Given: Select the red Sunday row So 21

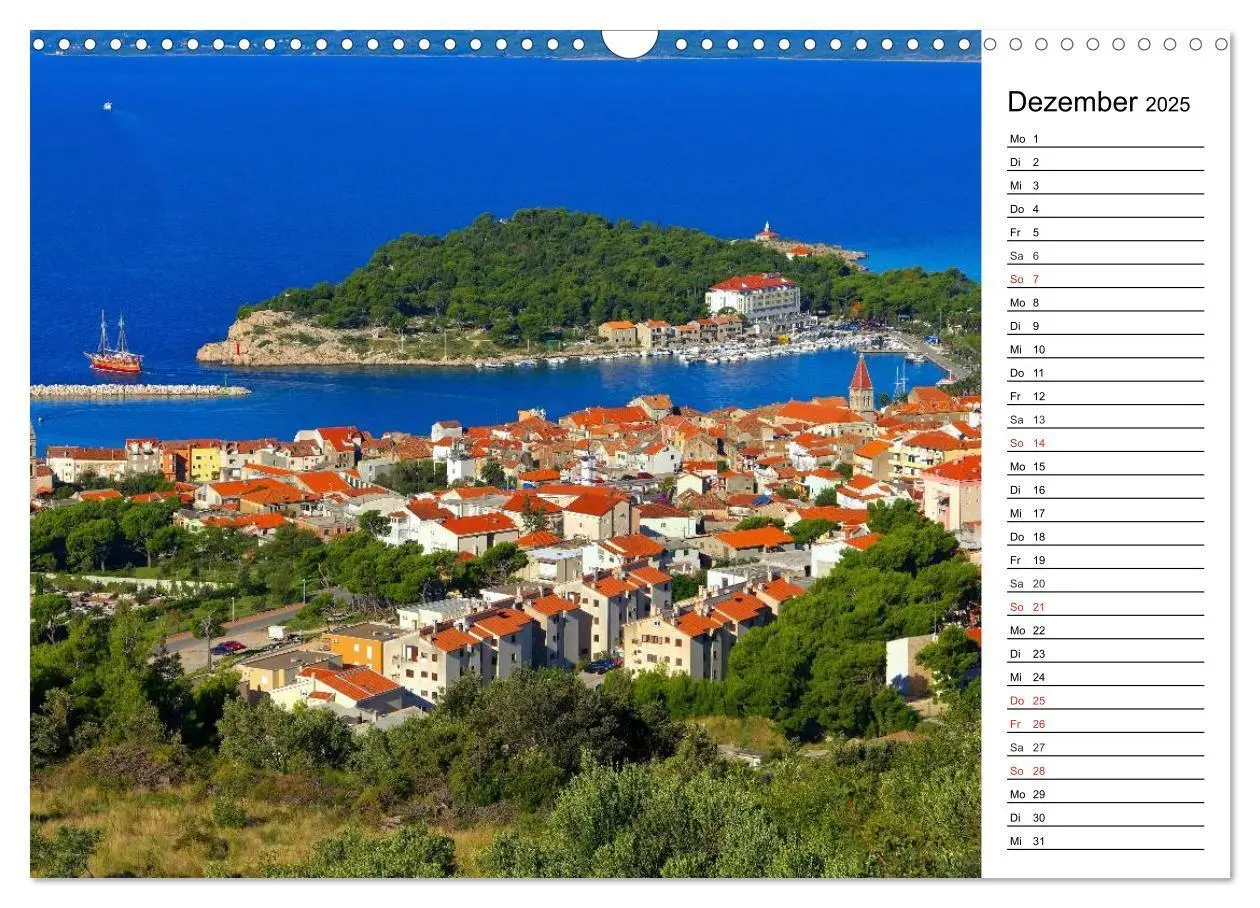Looking at the screenshot, I should pyautogui.click(x=1105, y=607).
